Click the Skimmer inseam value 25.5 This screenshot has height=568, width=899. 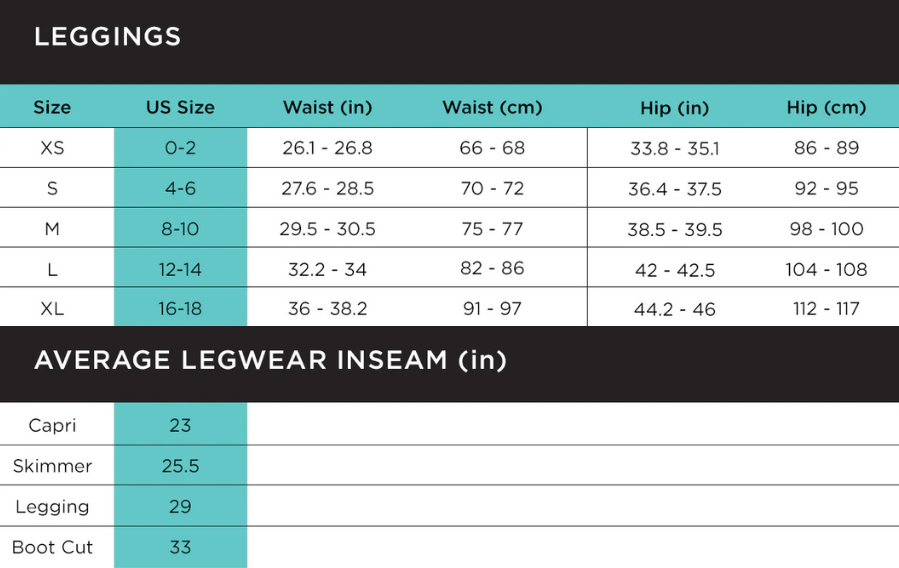[180, 466]
